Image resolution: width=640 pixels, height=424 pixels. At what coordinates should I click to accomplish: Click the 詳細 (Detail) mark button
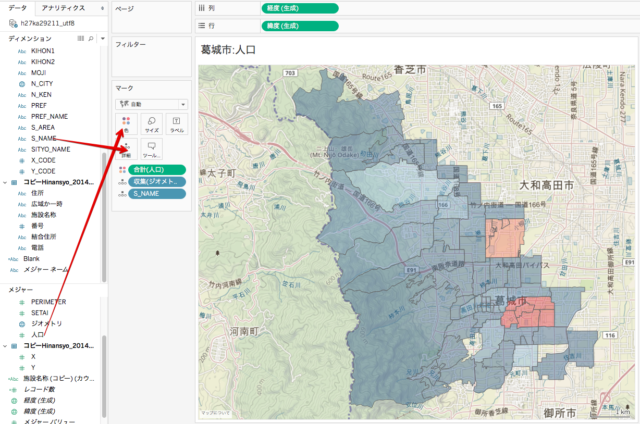coord(125,151)
